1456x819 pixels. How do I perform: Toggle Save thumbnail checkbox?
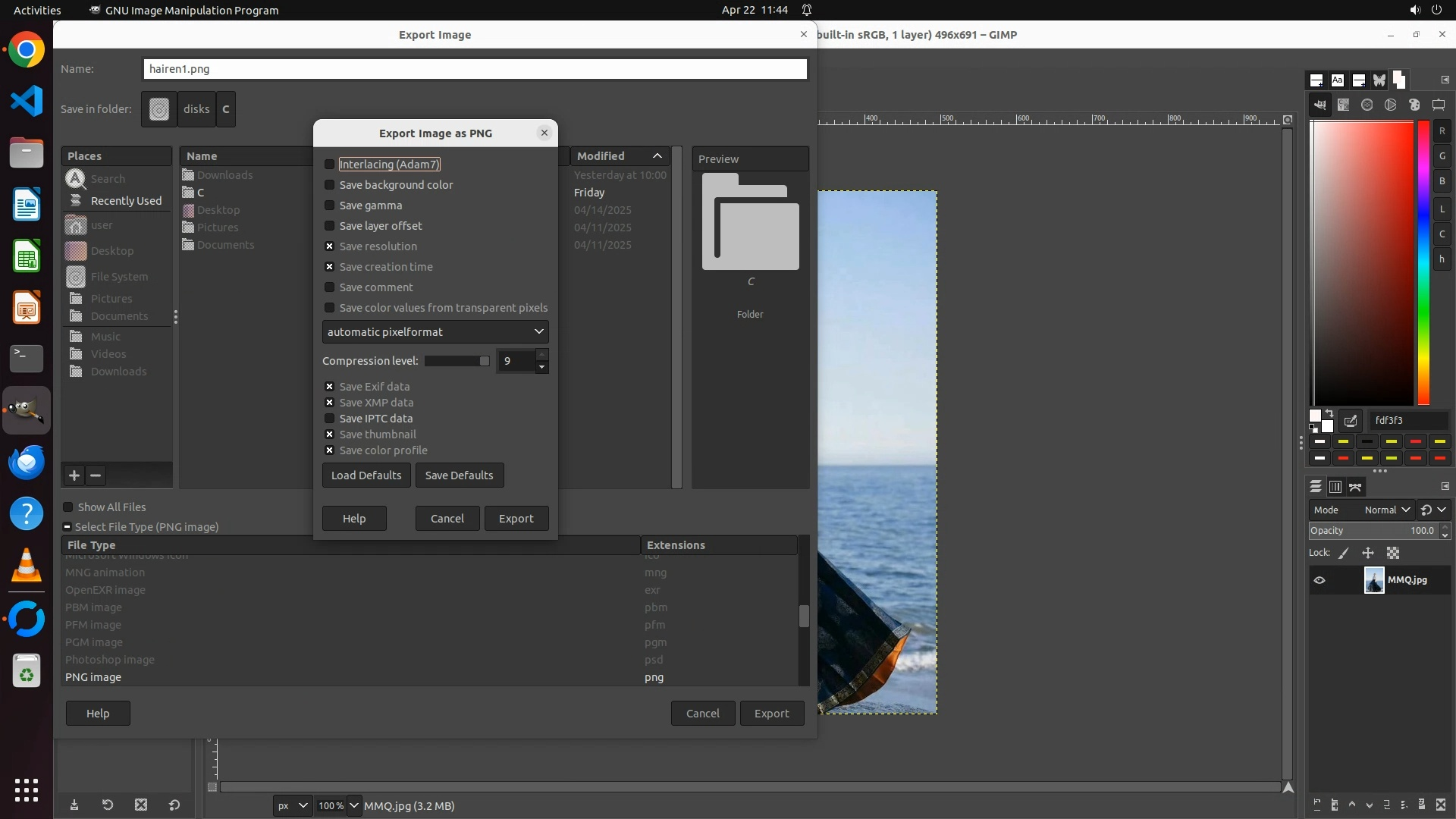point(329,435)
